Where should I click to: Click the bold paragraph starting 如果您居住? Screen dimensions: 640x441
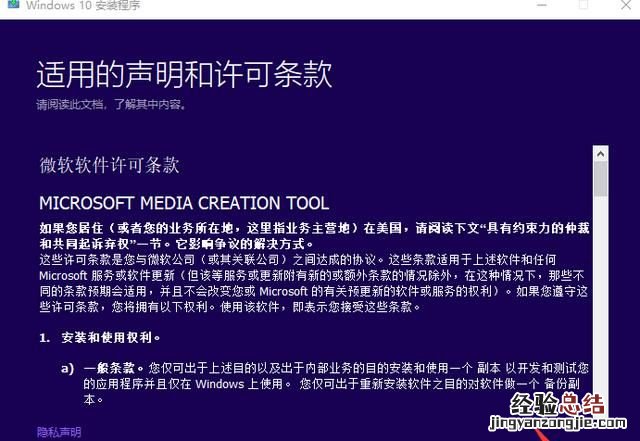coord(314,236)
